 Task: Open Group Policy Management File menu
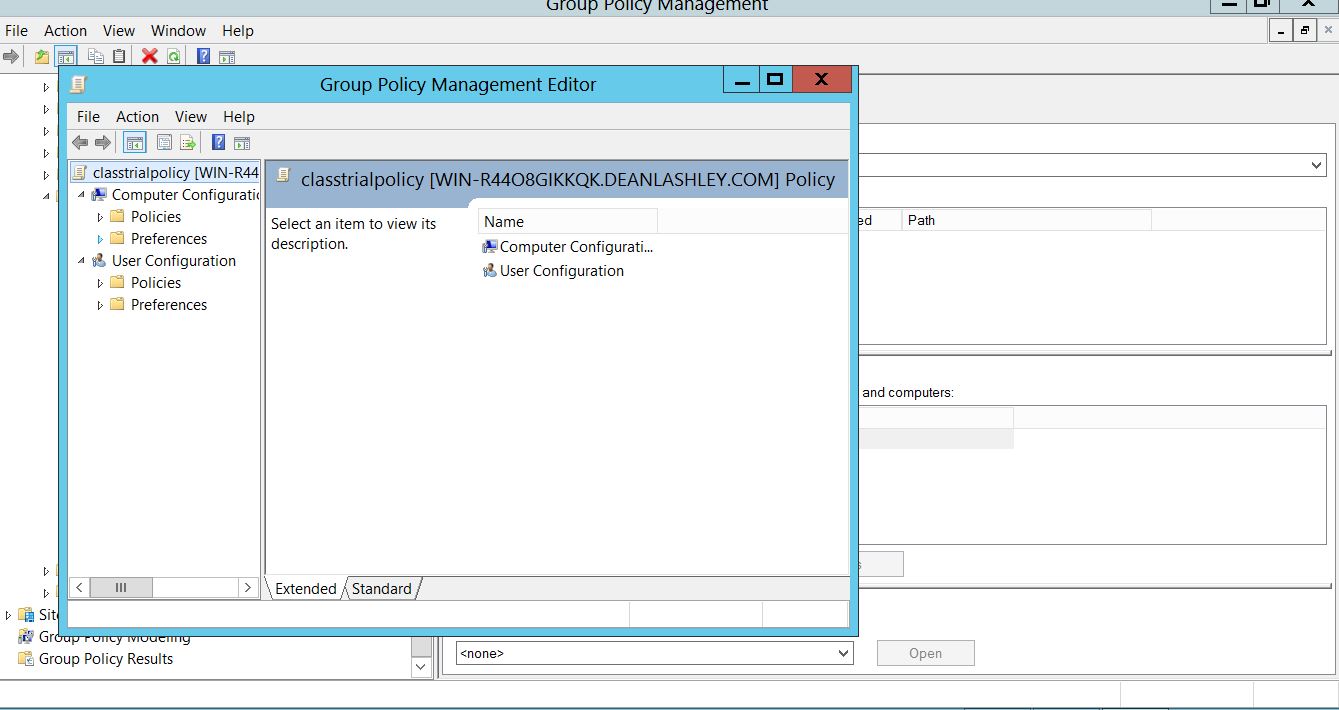16,31
